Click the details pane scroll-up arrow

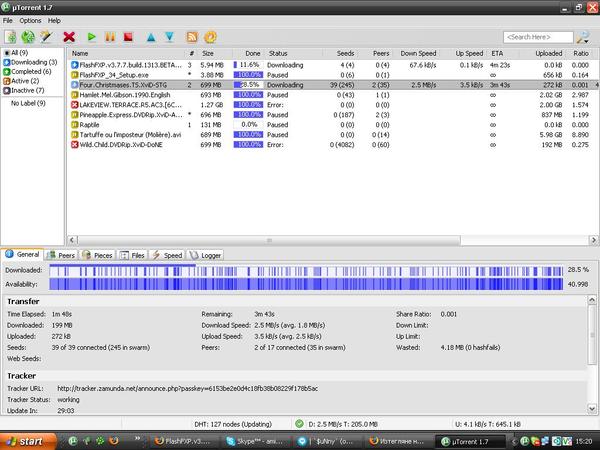click(592, 300)
